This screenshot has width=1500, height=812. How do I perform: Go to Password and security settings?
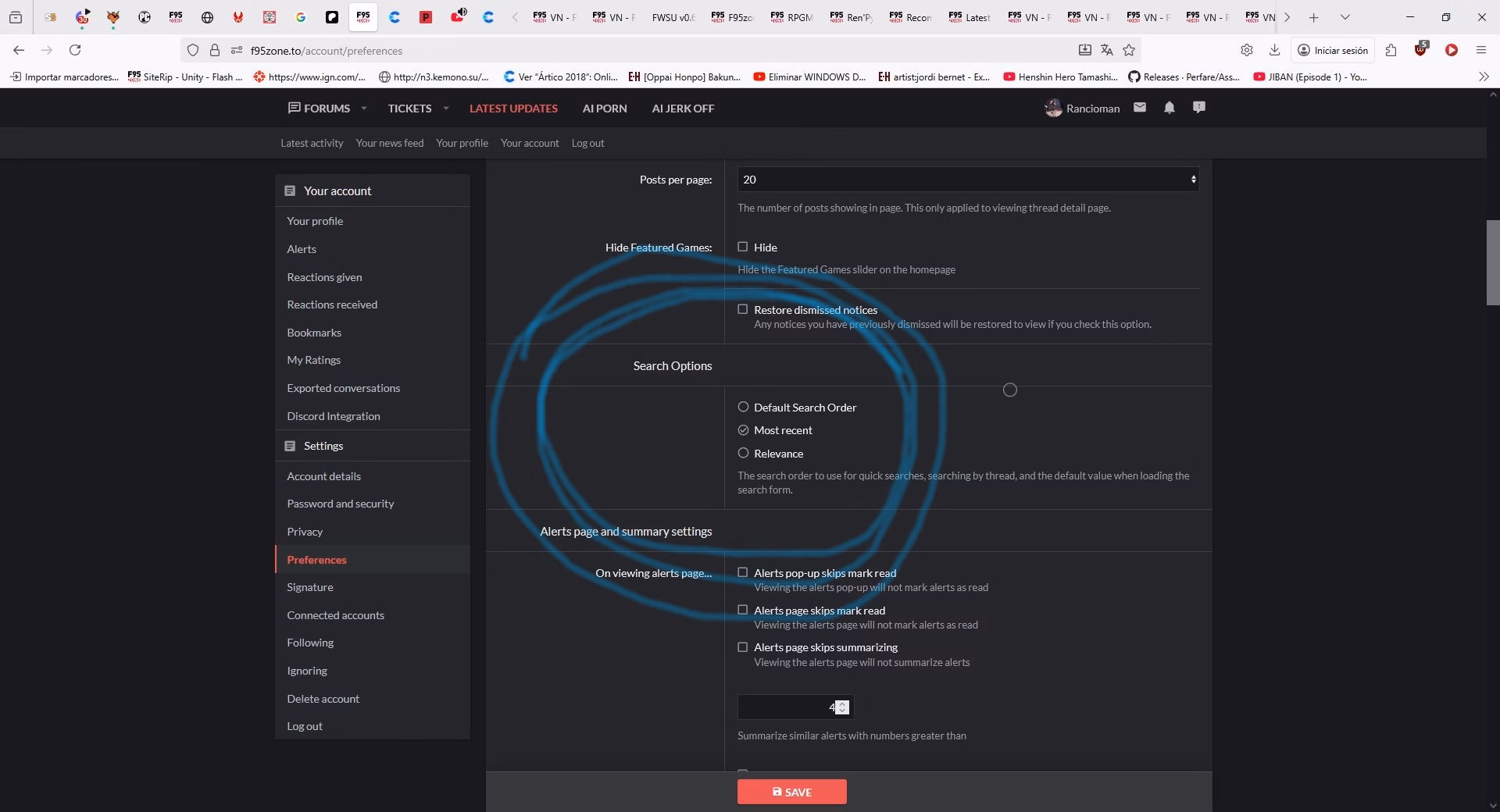[x=340, y=504]
